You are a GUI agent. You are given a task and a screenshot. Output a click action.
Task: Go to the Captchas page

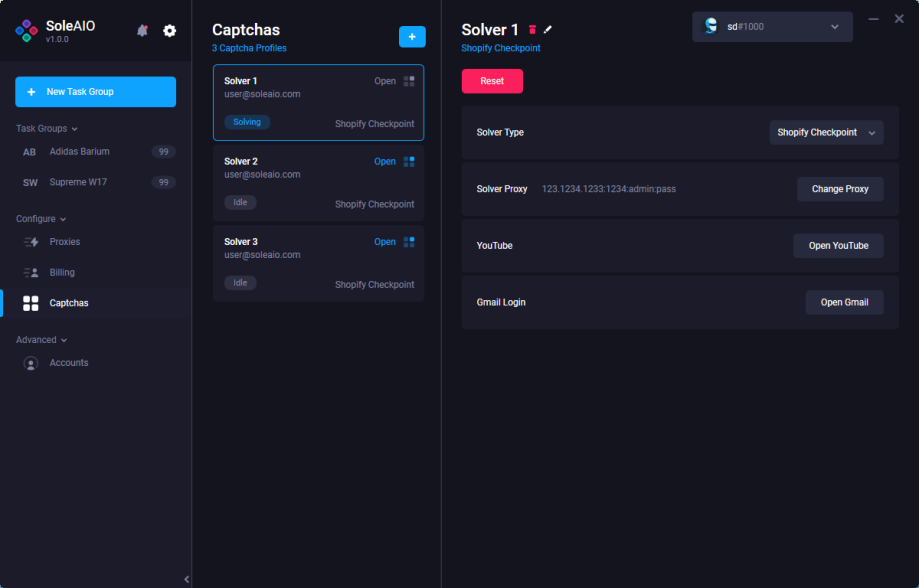tap(96, 303)
